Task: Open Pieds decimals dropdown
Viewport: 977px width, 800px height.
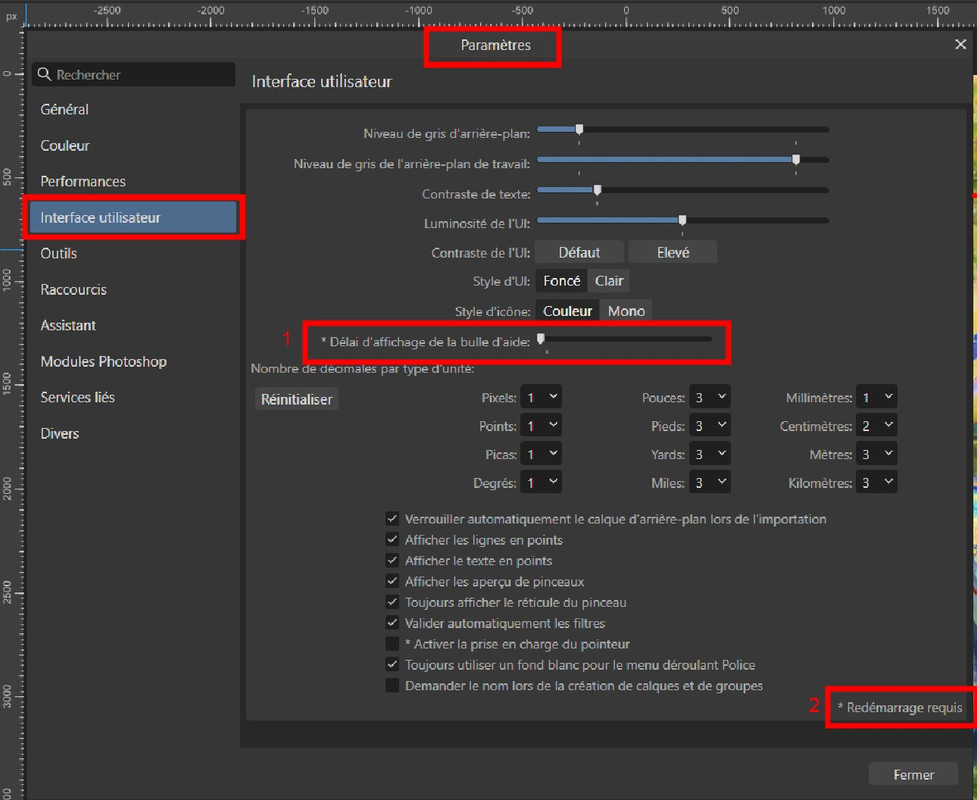Action: (x=710, y=426)
